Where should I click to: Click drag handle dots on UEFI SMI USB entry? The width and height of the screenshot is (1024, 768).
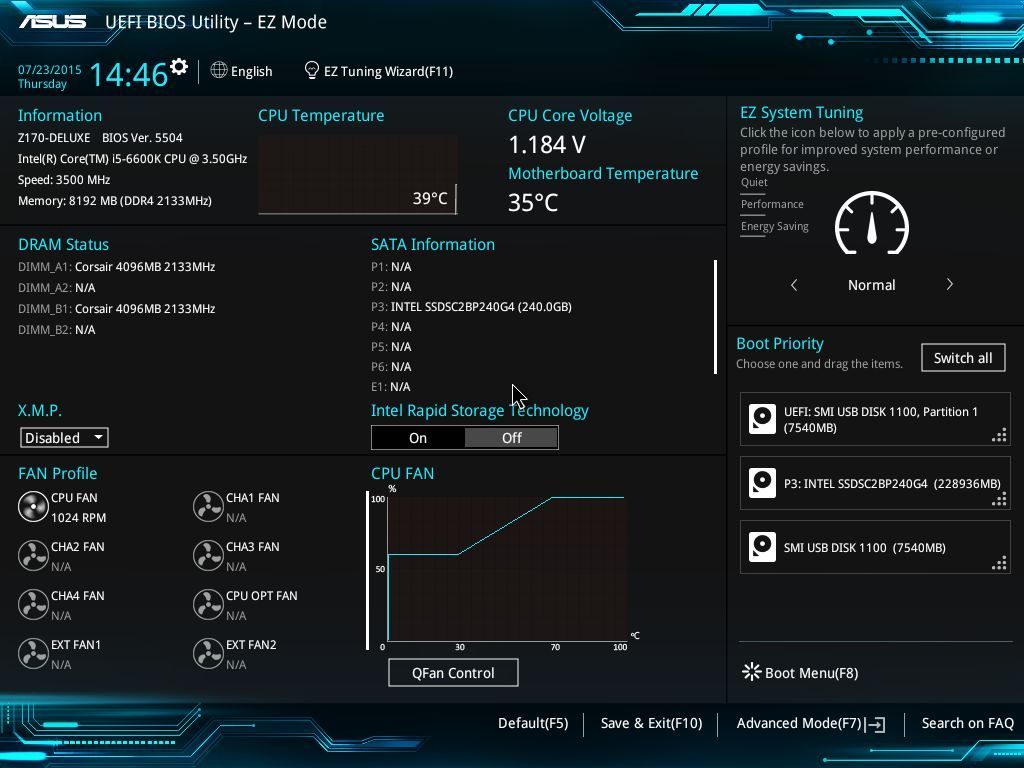click(x=999, y=436)
